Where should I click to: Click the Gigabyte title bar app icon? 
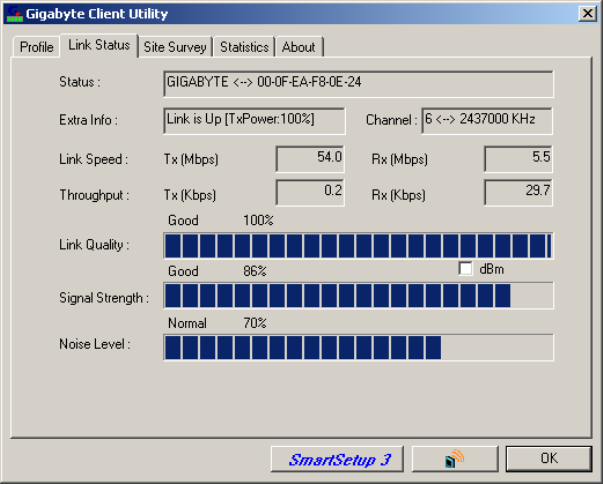point(15,13)
